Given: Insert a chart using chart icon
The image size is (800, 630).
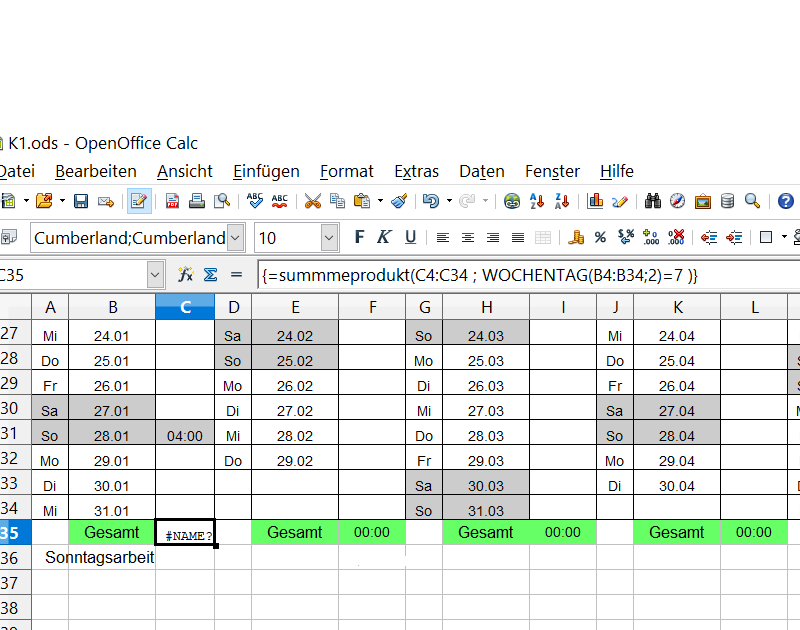Looking at the screenshot, I should [596, 201].
